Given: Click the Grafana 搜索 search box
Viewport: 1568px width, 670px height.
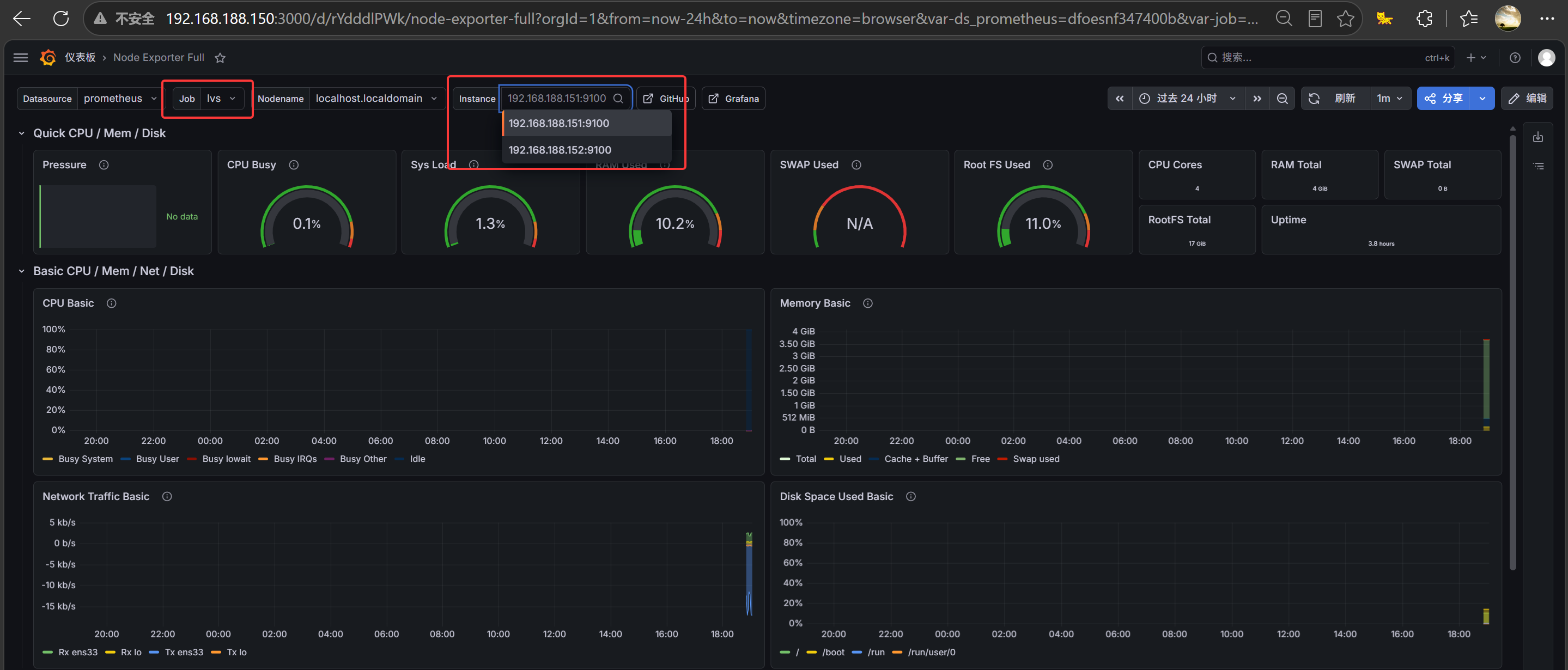Looking at the screenshot, I should (x=1328, y=57).
